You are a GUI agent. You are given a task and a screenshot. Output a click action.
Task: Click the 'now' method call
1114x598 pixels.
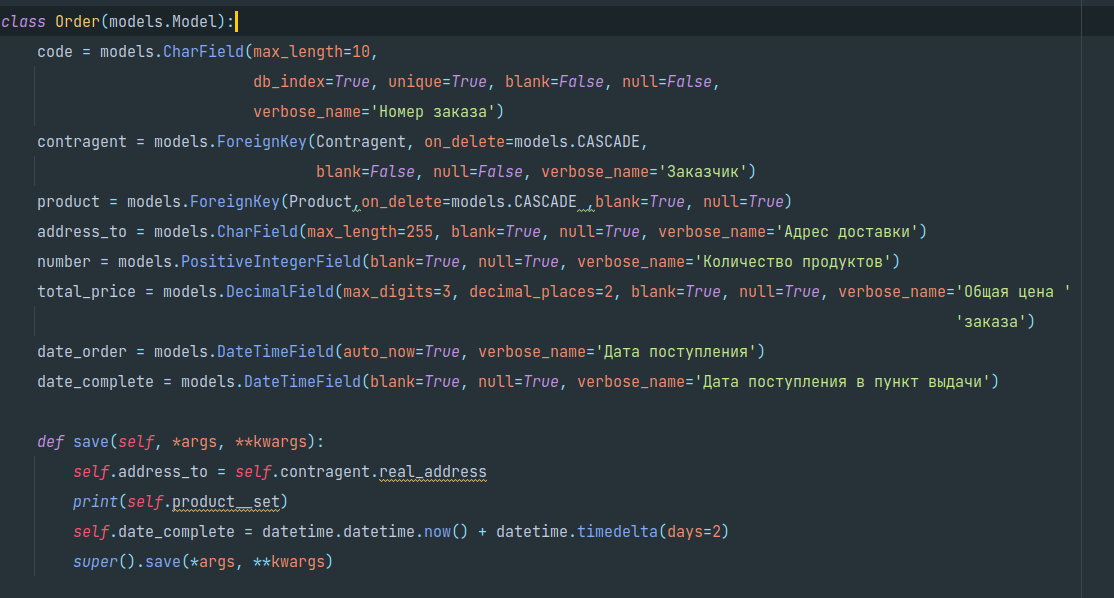438,531
